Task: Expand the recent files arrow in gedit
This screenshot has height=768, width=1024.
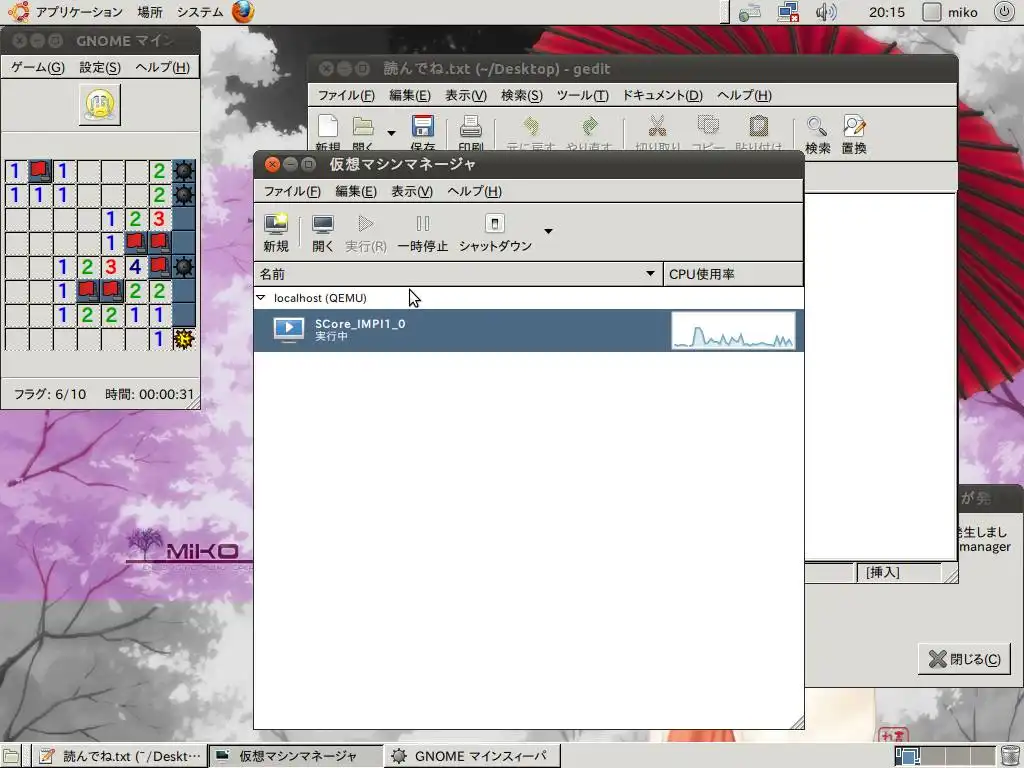Action: (x=391, y=133)
